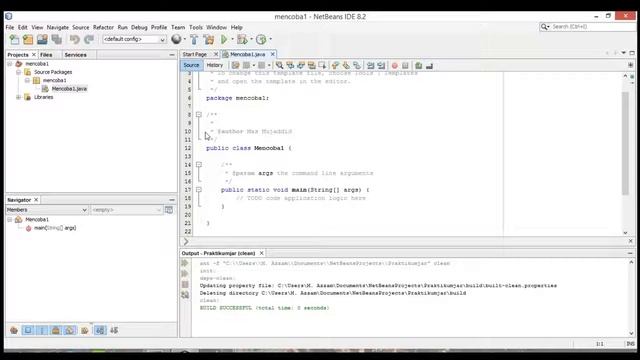
Task: Click the Uncomment icon in editor toolbar
Action: (429, 66)
